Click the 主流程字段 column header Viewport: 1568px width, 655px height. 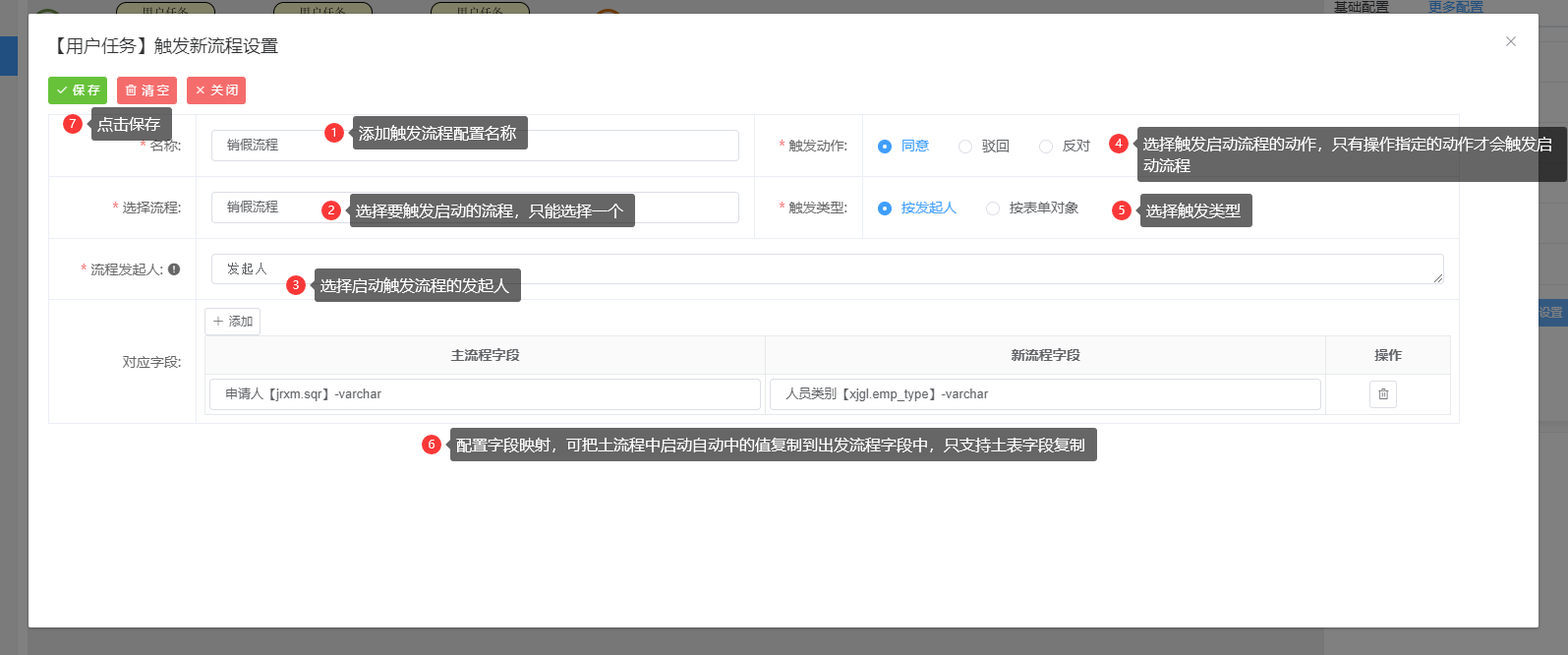(x=485, y=355)
